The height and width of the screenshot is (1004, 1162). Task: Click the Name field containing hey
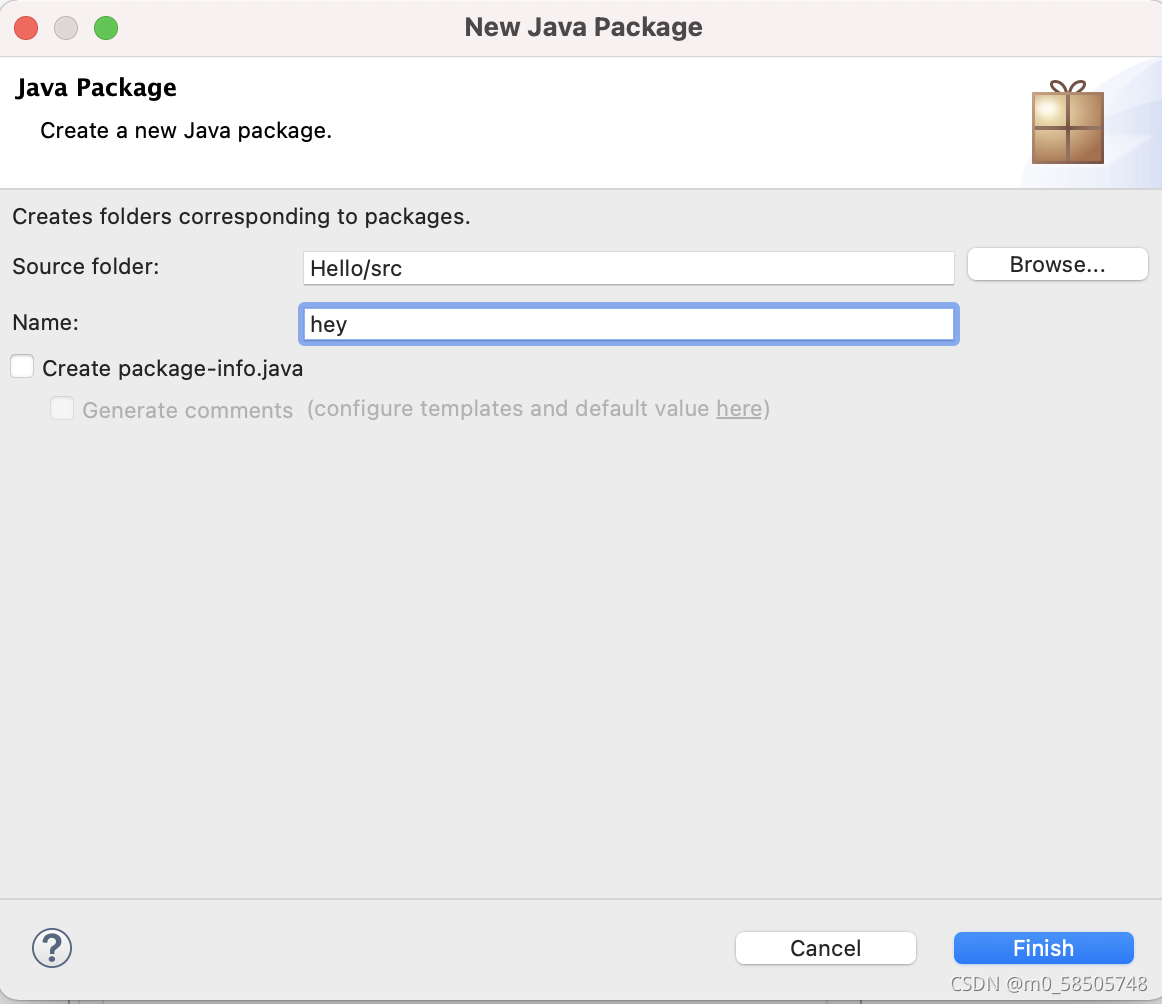click(x=628, y=323)
